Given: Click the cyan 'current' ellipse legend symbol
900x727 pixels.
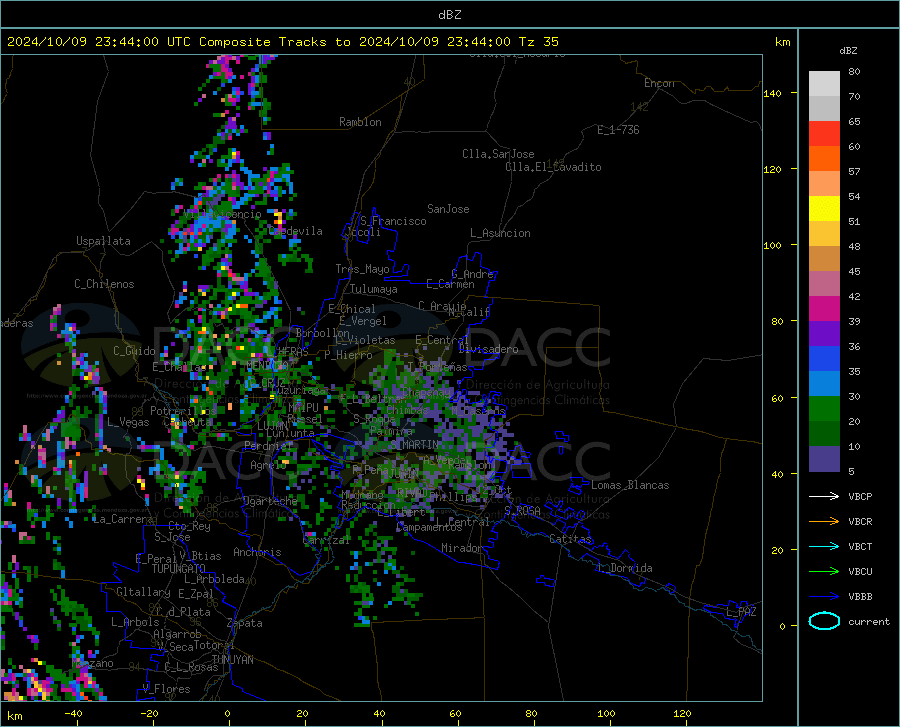Looking at the screenshot, I should [x=824, y=621].
